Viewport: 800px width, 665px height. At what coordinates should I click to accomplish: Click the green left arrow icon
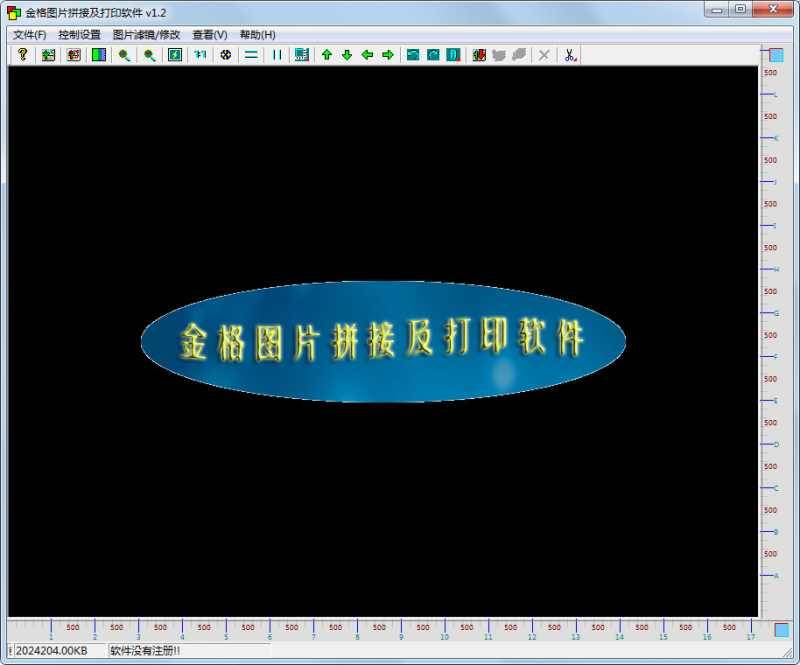368,55
